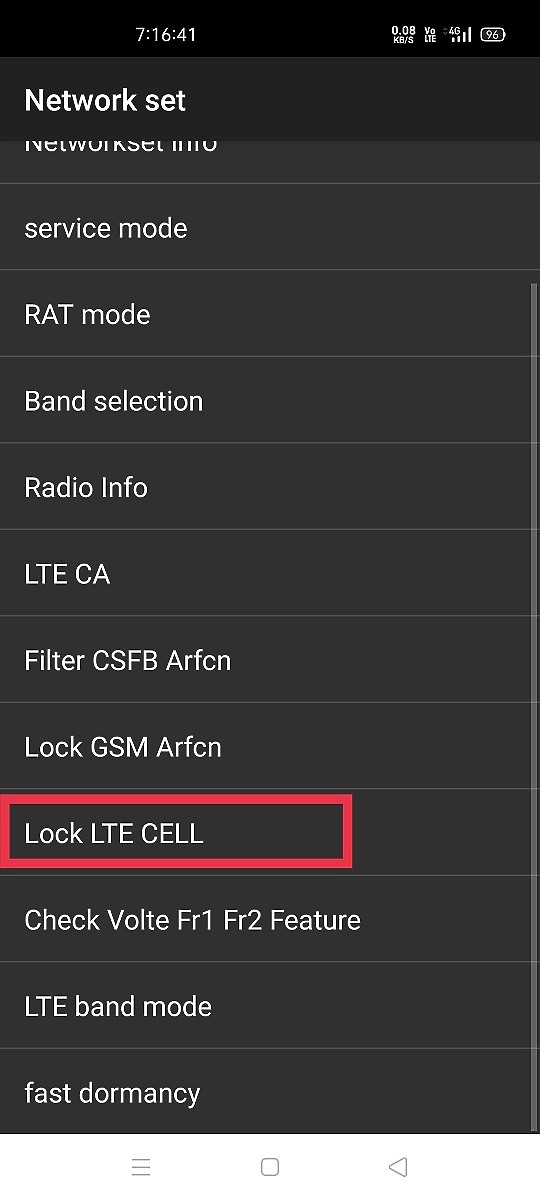Select Band selection item

coord(270,400)
